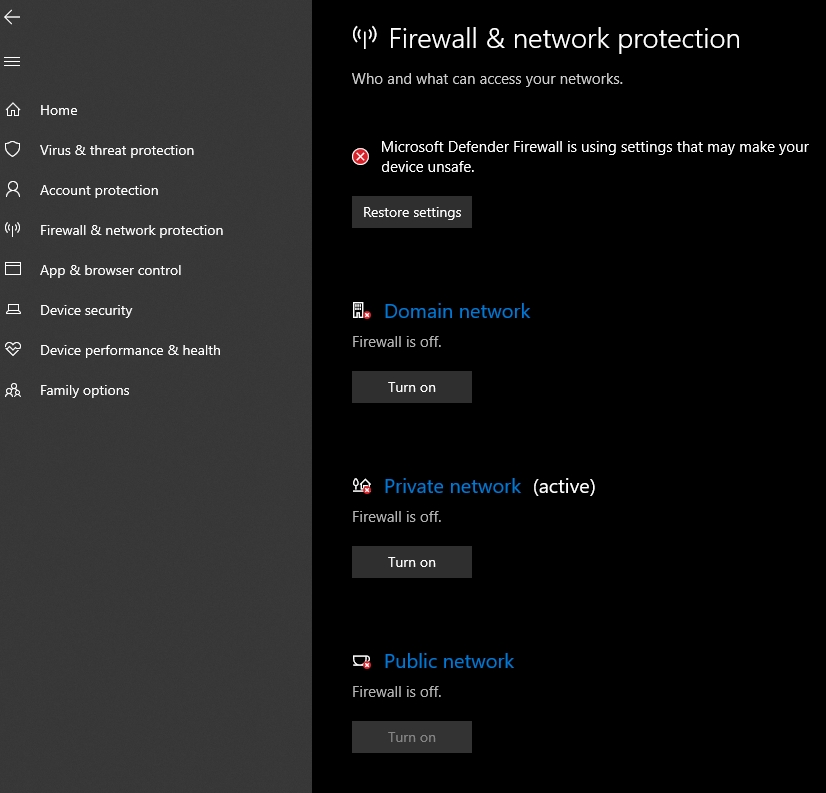This screenshot has width=826, height=793.
Task: Click the Account protection person icon
Action: tap(13, 190)
